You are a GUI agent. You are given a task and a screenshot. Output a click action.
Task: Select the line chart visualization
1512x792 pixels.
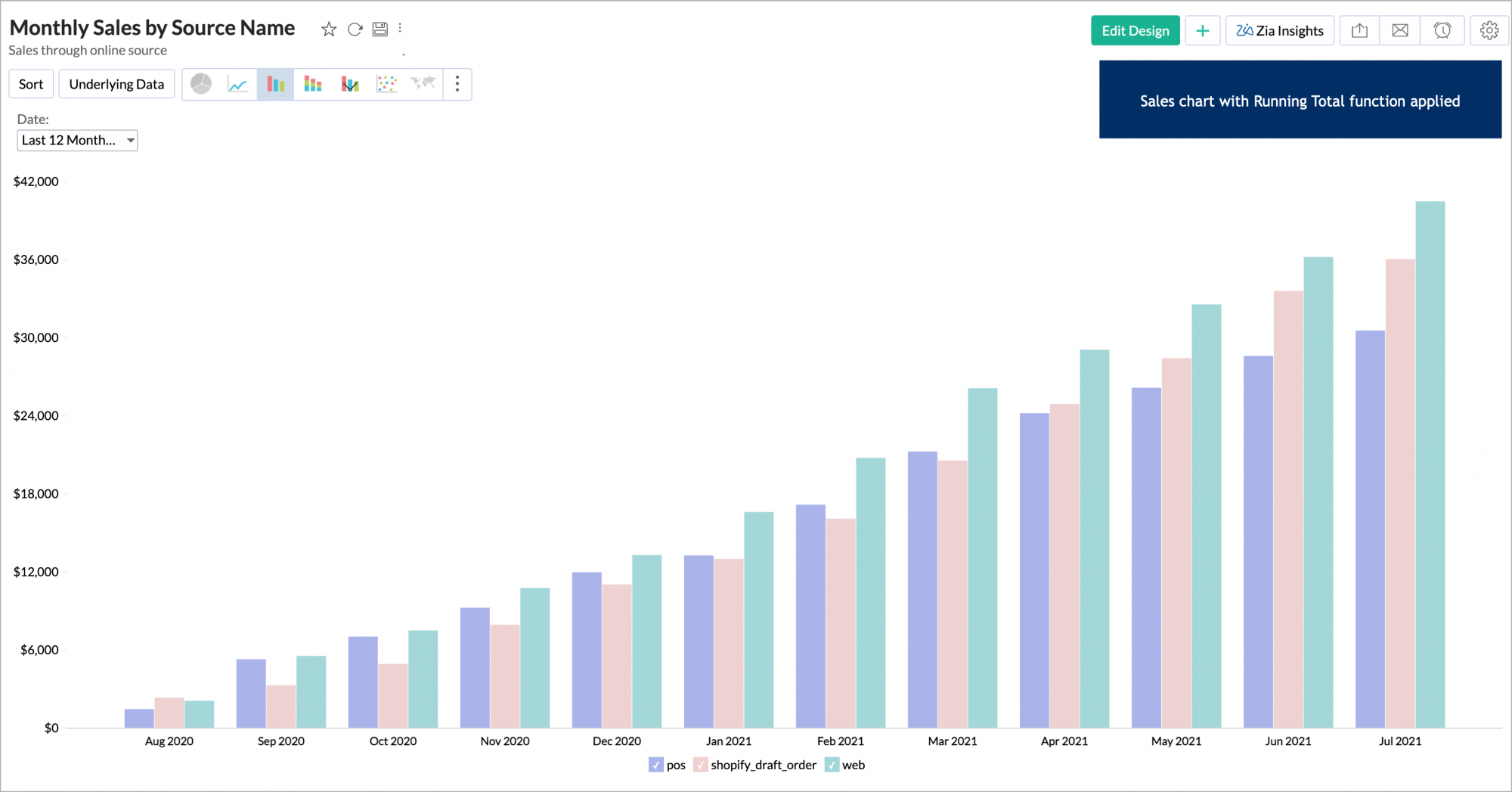(237, 84)
